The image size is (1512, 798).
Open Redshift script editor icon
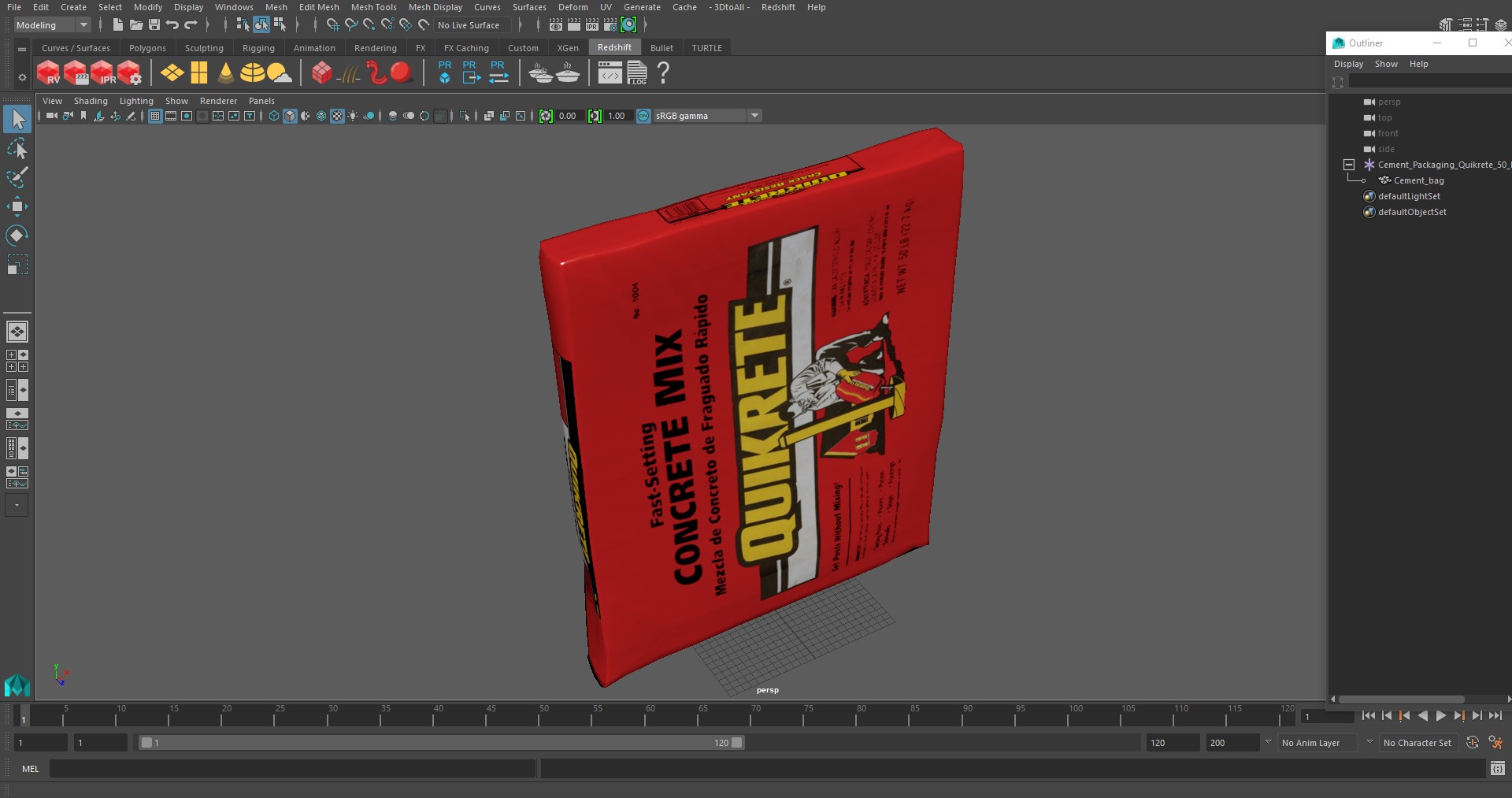(x=610, y=73)
